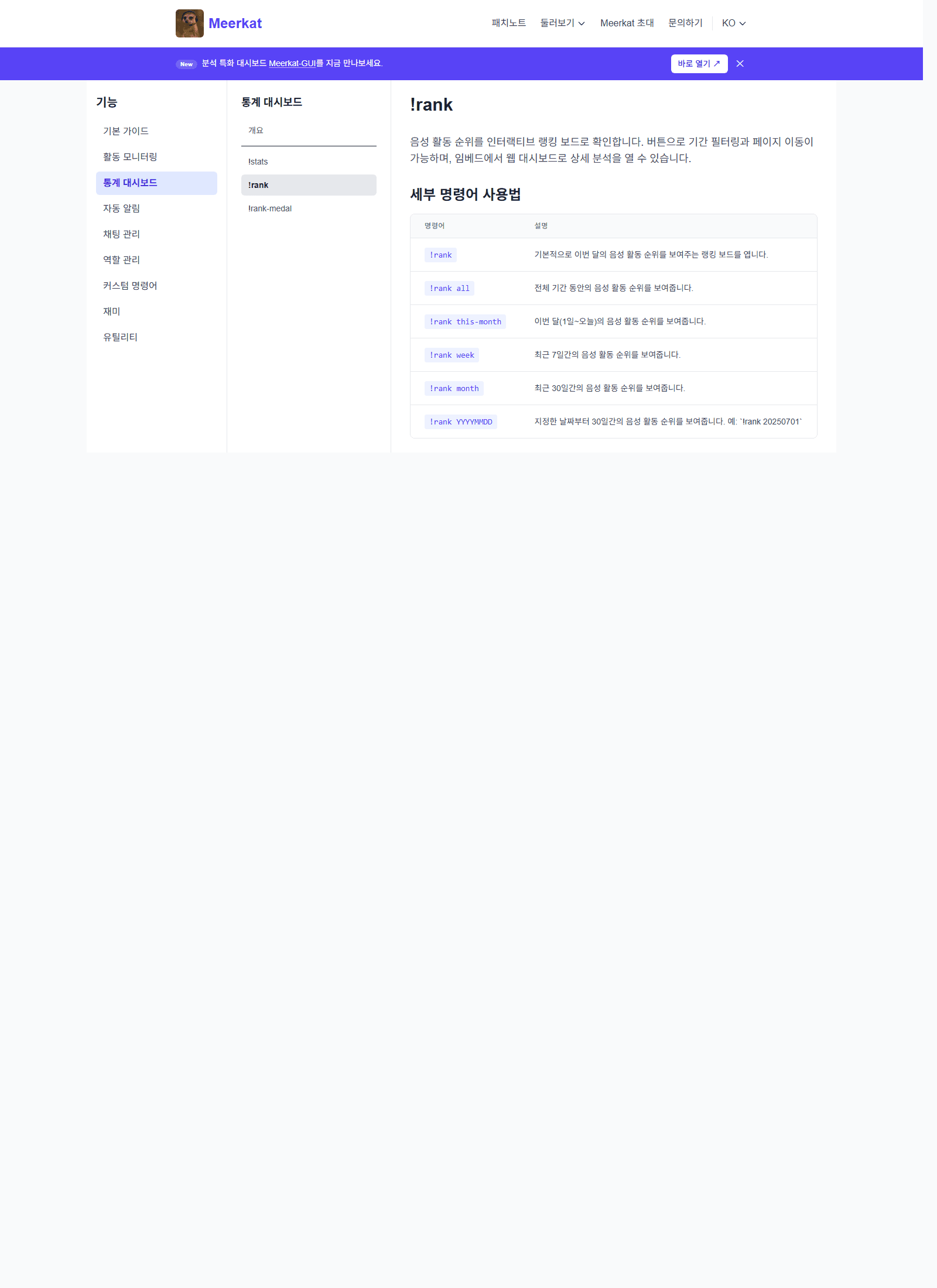The height and width of the screenshot is (1288, 937).
Task: Select 패치노트 in the top navigation
Action: point(507,23)
